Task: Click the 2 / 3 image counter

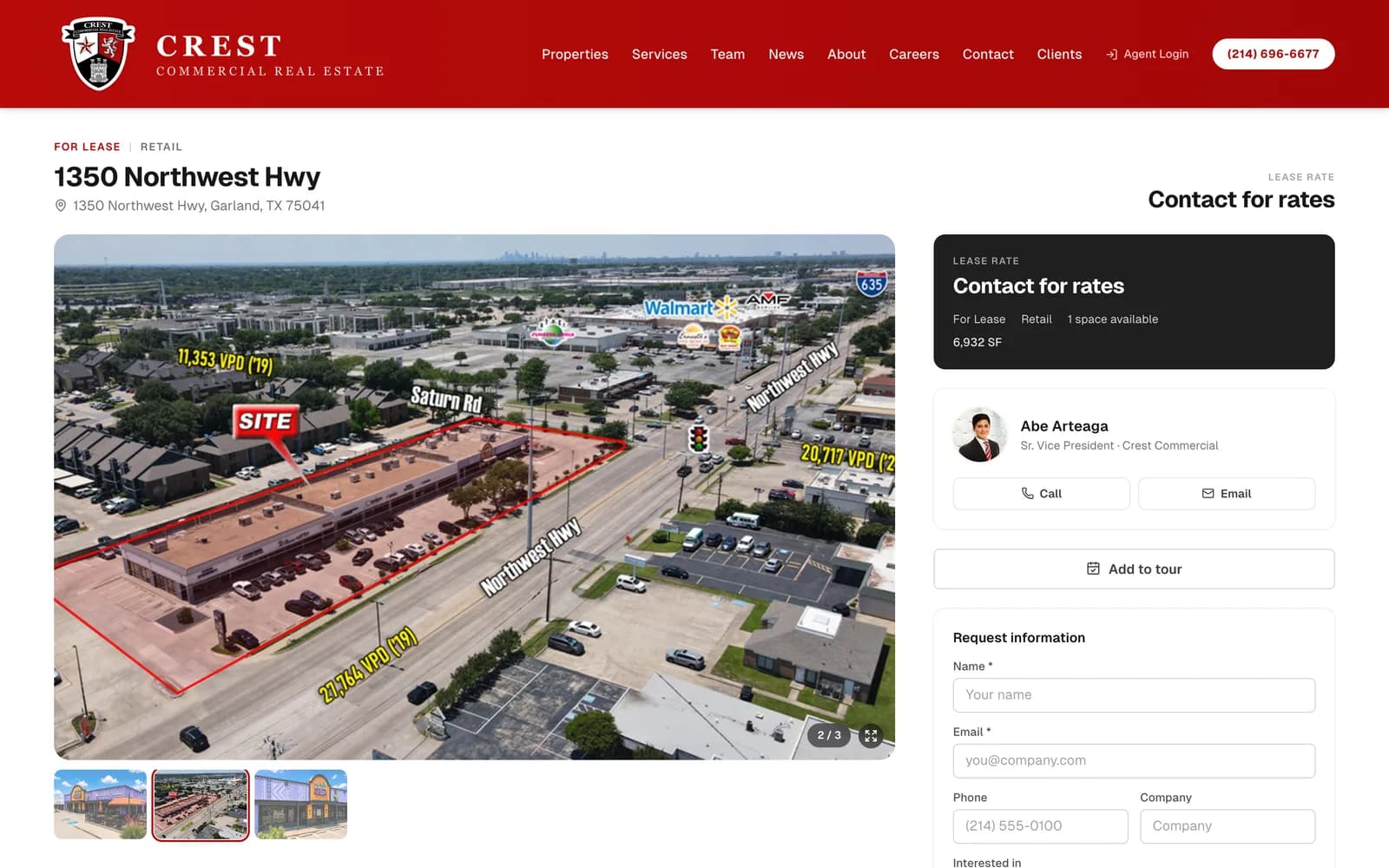Action: pos(829,735)
